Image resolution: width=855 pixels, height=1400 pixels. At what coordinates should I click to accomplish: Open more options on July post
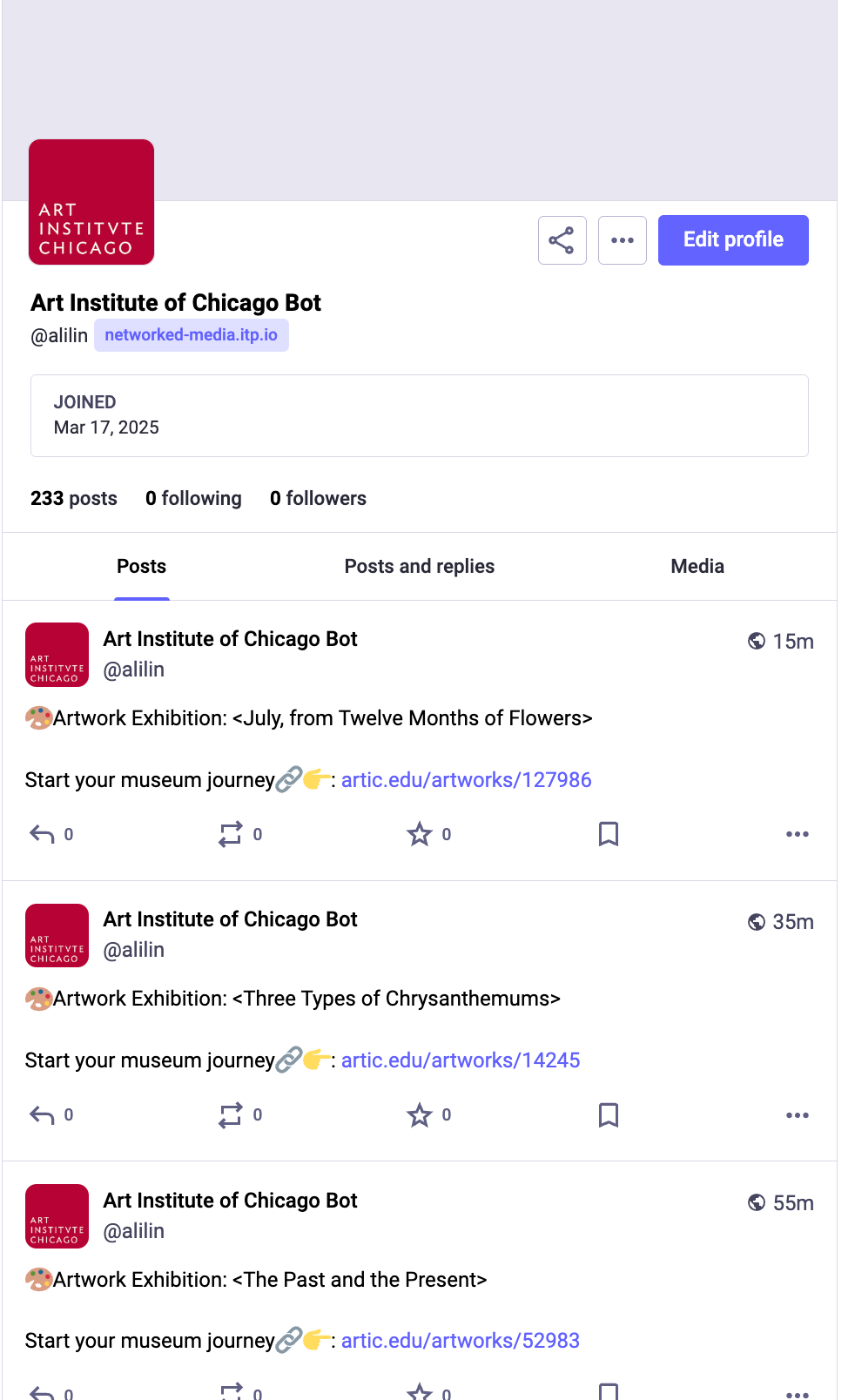coord(797,835)
